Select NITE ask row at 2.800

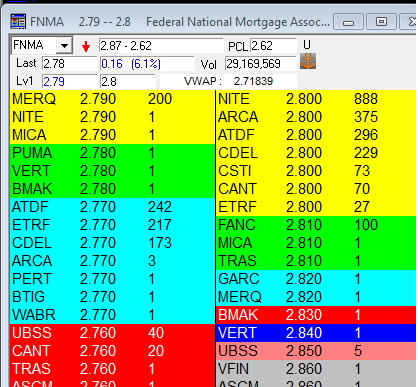(317, 99)
